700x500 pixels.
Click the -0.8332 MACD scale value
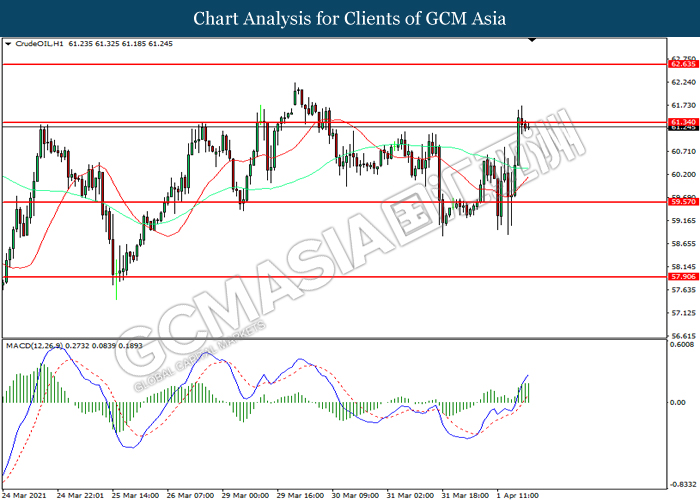pyautogui.click(x=683, y=485)
